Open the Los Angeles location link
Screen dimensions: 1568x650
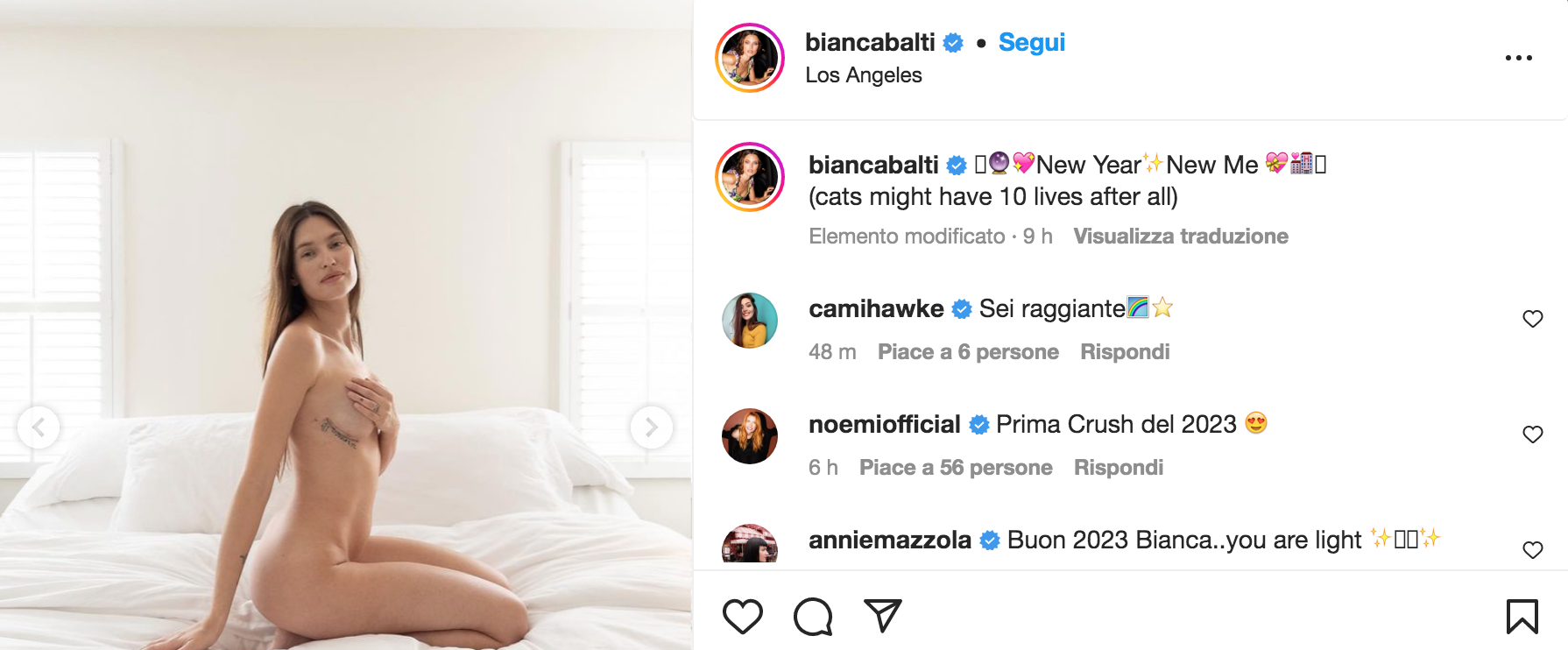click(x=863, y=75)
